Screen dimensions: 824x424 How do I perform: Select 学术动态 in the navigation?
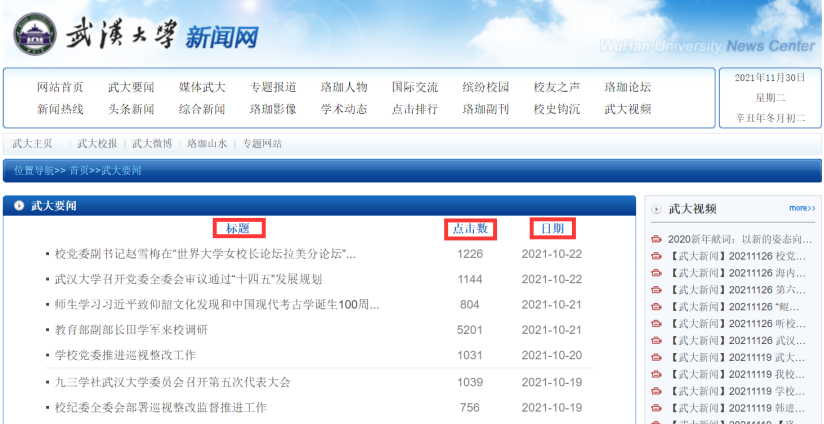click(x=344, y=109)
